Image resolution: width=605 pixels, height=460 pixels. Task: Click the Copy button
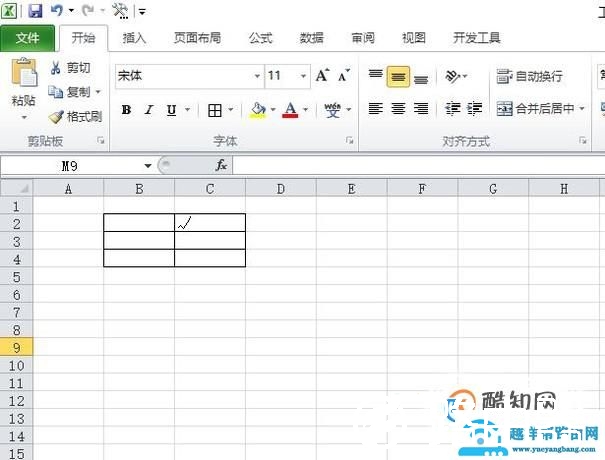coord(69,92)
